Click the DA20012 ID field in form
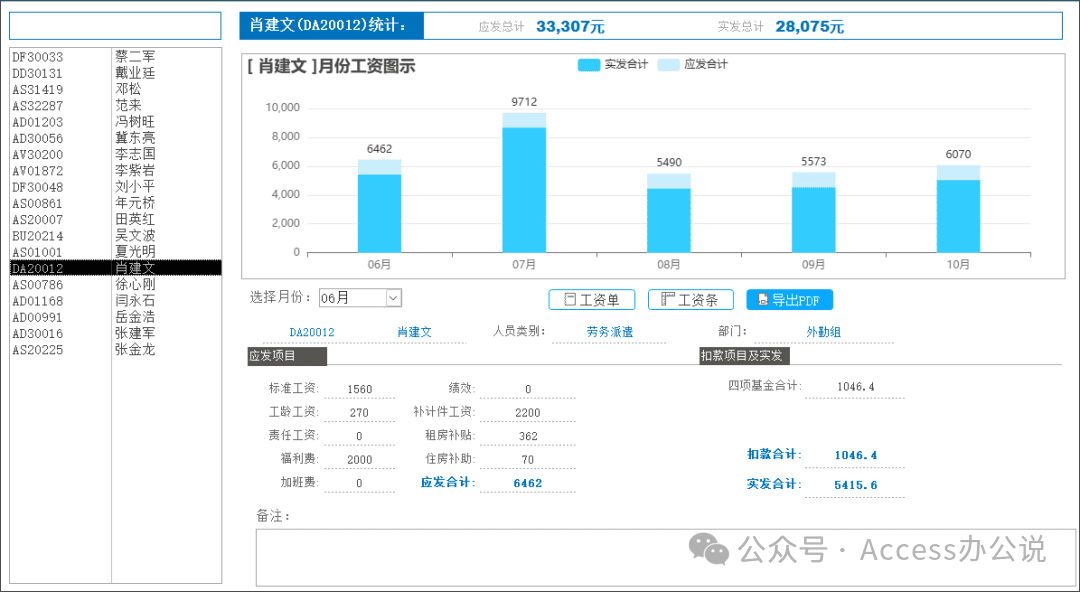The width and height of the screenshot is (1080, 592). pos(312,332)
